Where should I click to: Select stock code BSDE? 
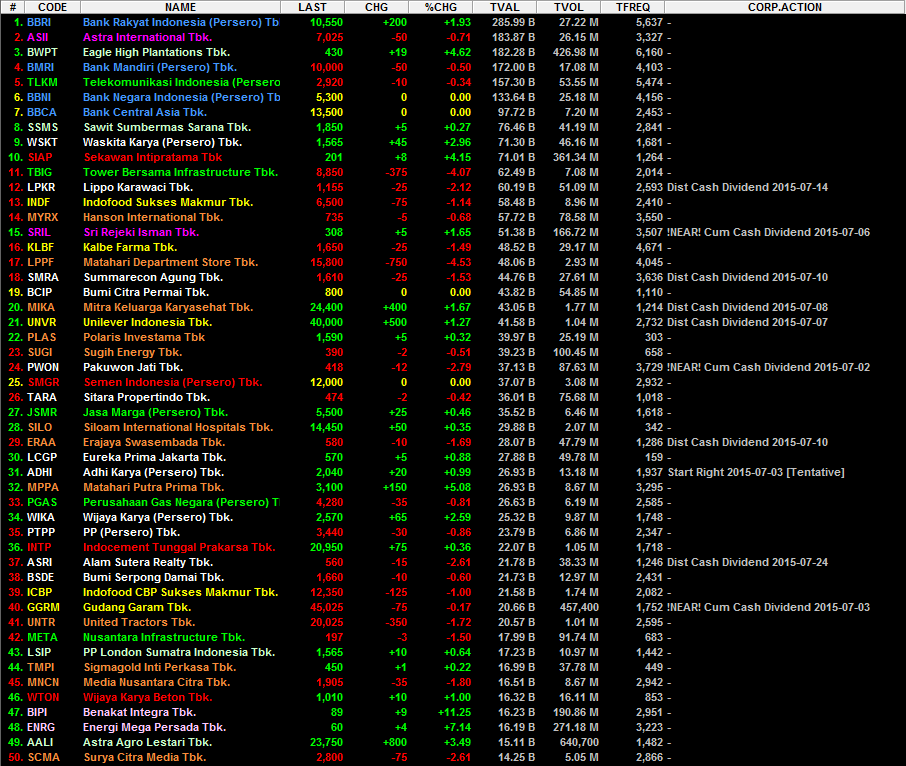click(x=40, y=578)
